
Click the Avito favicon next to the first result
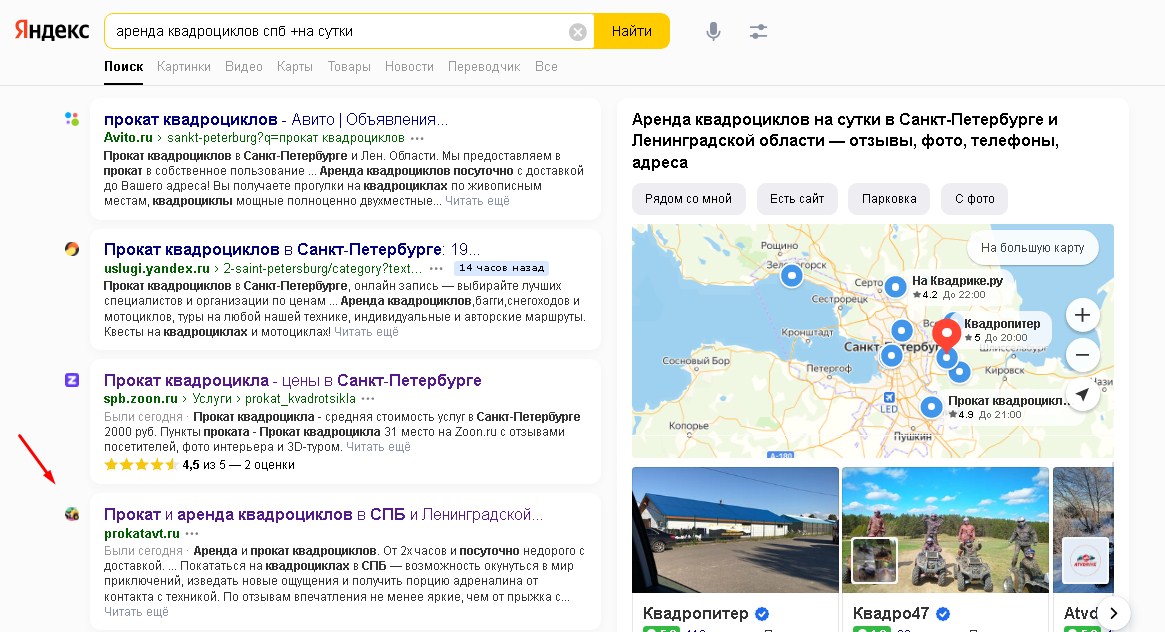click(x=71, y=118)
